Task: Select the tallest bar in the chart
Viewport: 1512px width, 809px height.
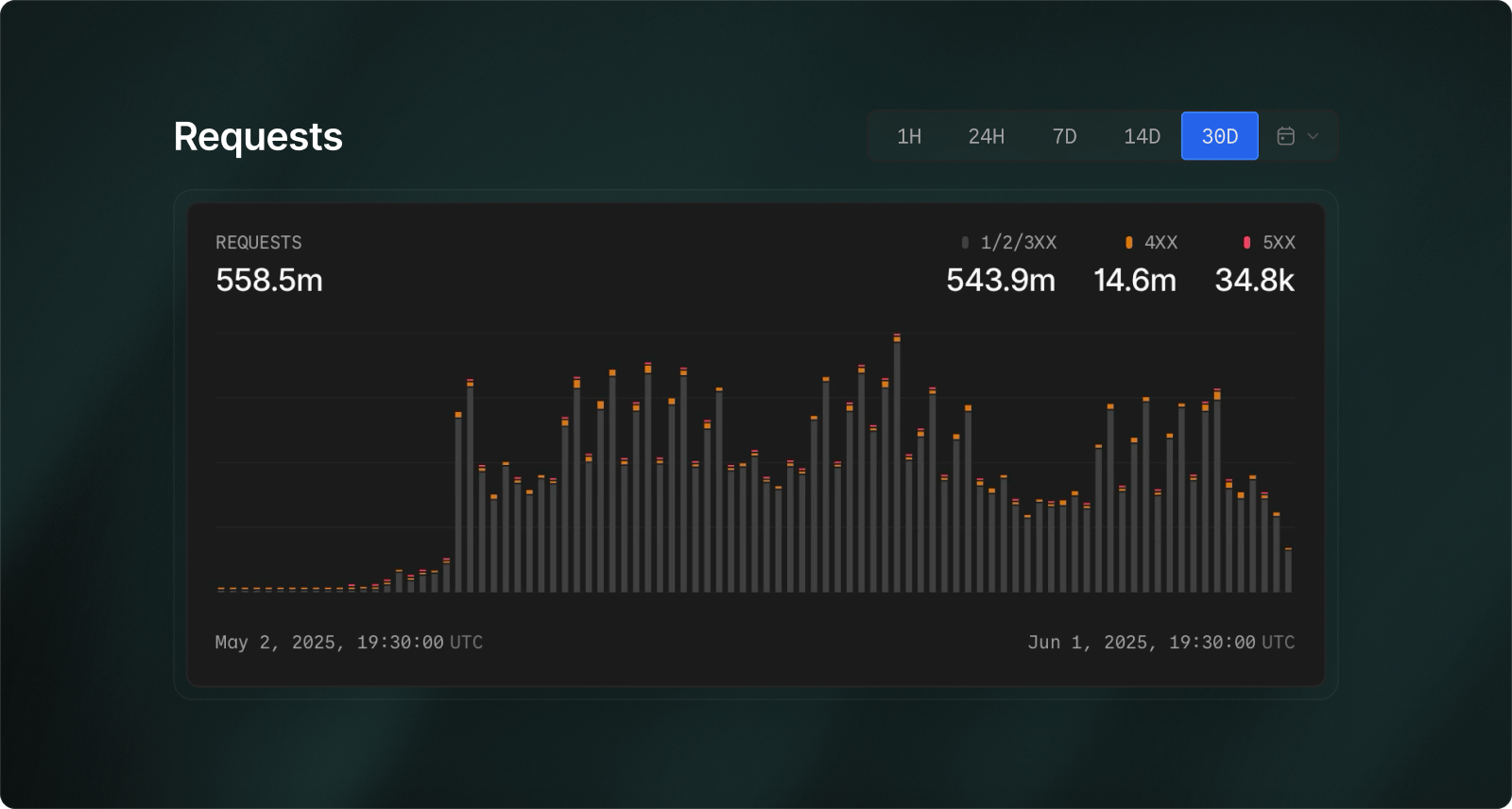Action: (x=897, y=463)
